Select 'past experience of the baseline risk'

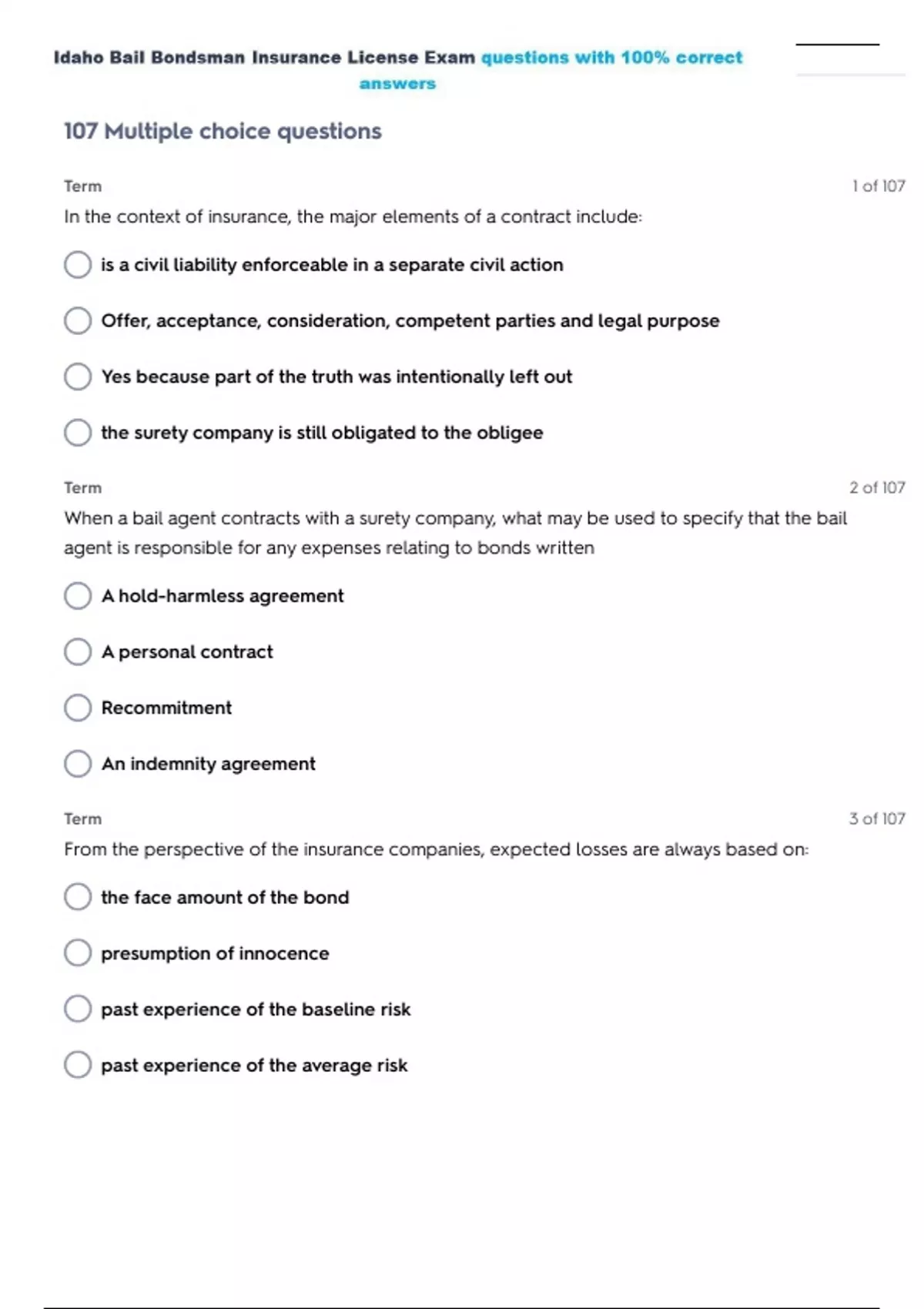tap(78, 1009)
